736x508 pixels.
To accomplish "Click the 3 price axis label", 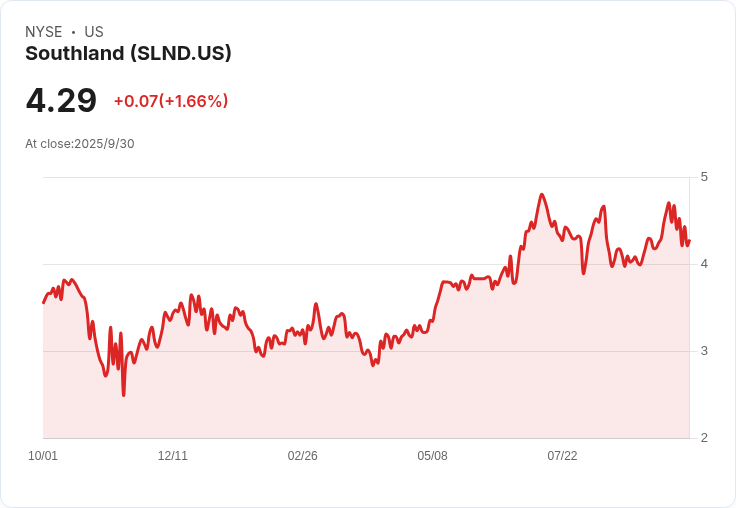I will coord(704,351).
